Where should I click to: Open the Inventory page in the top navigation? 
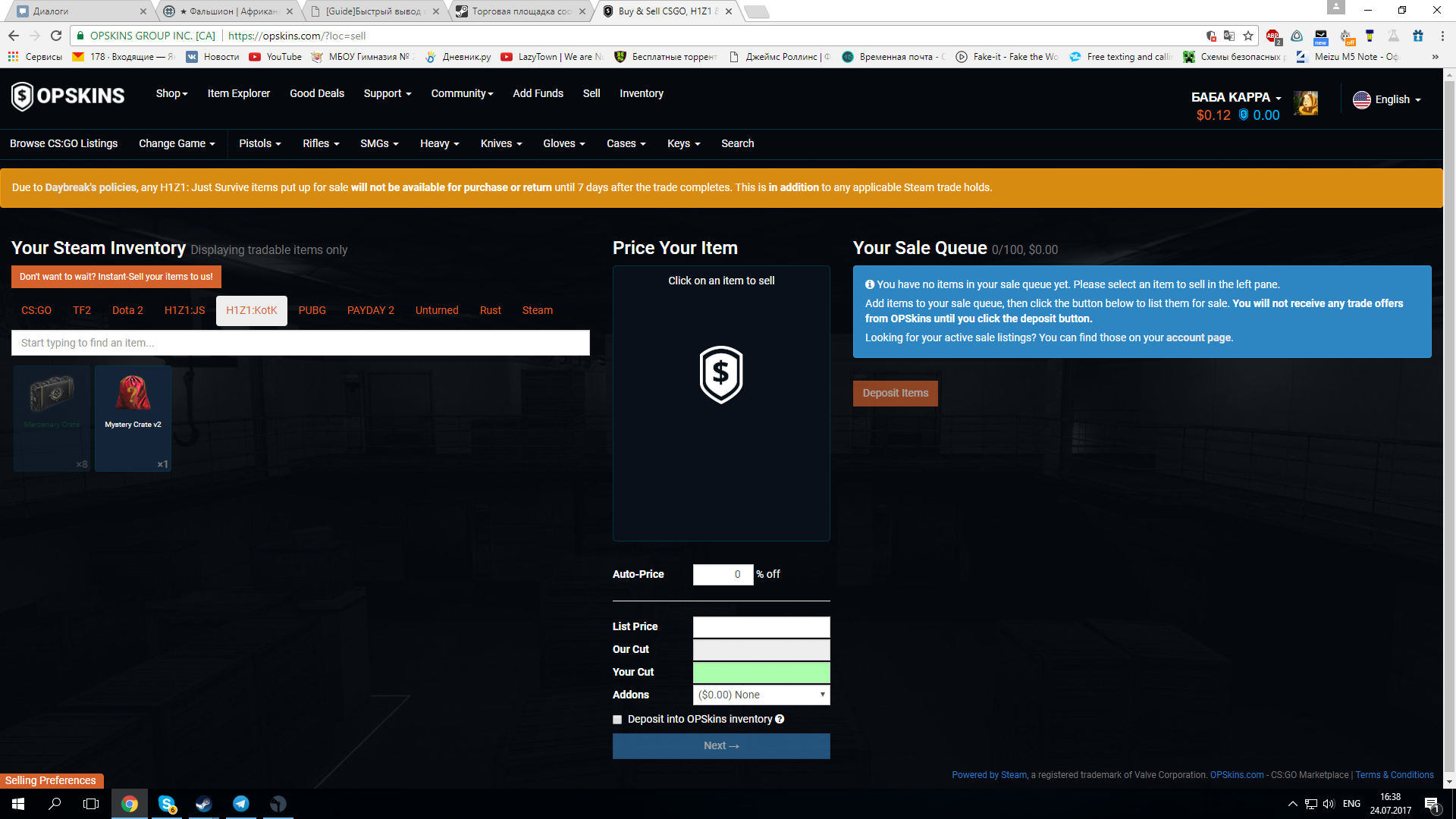pos(642,93)
